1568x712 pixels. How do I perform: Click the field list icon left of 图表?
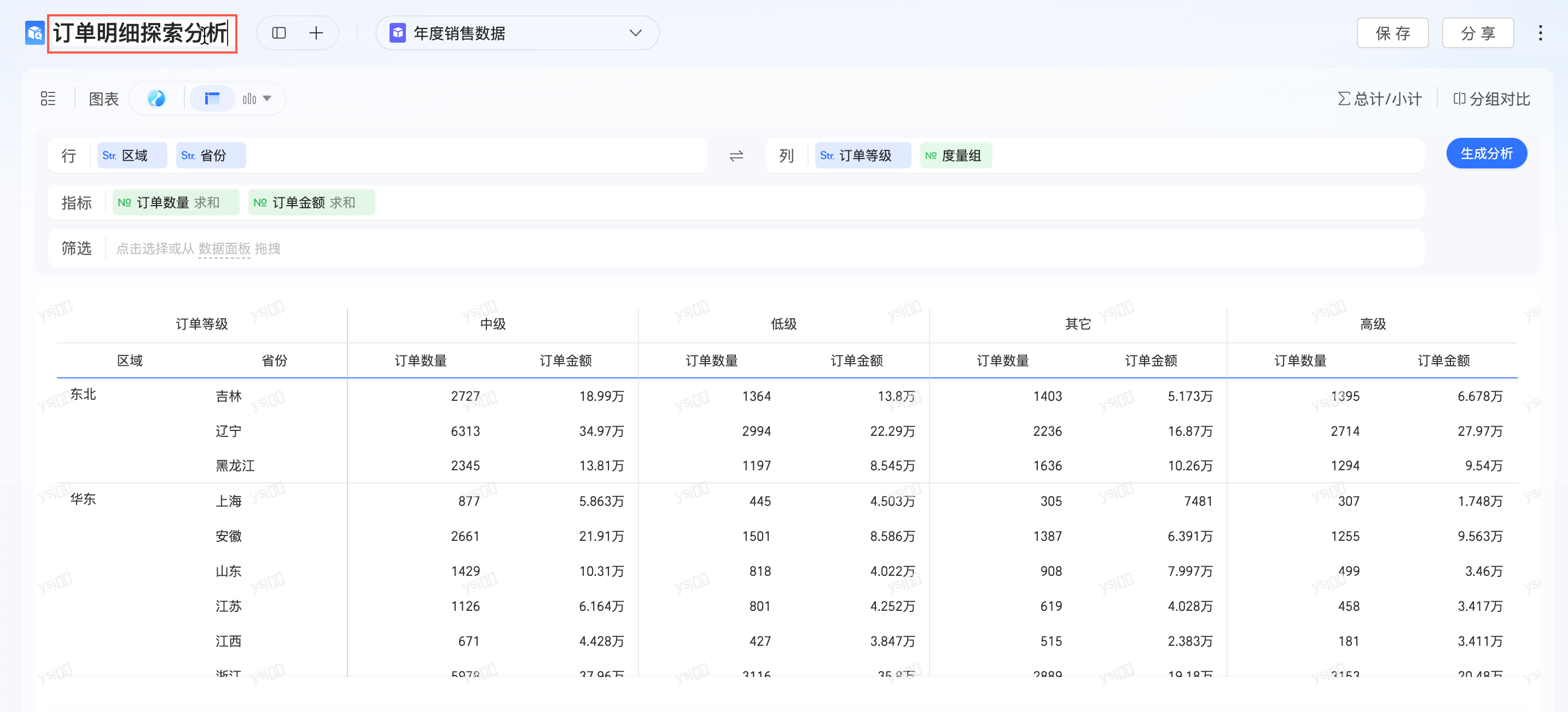tap(48, 98)
